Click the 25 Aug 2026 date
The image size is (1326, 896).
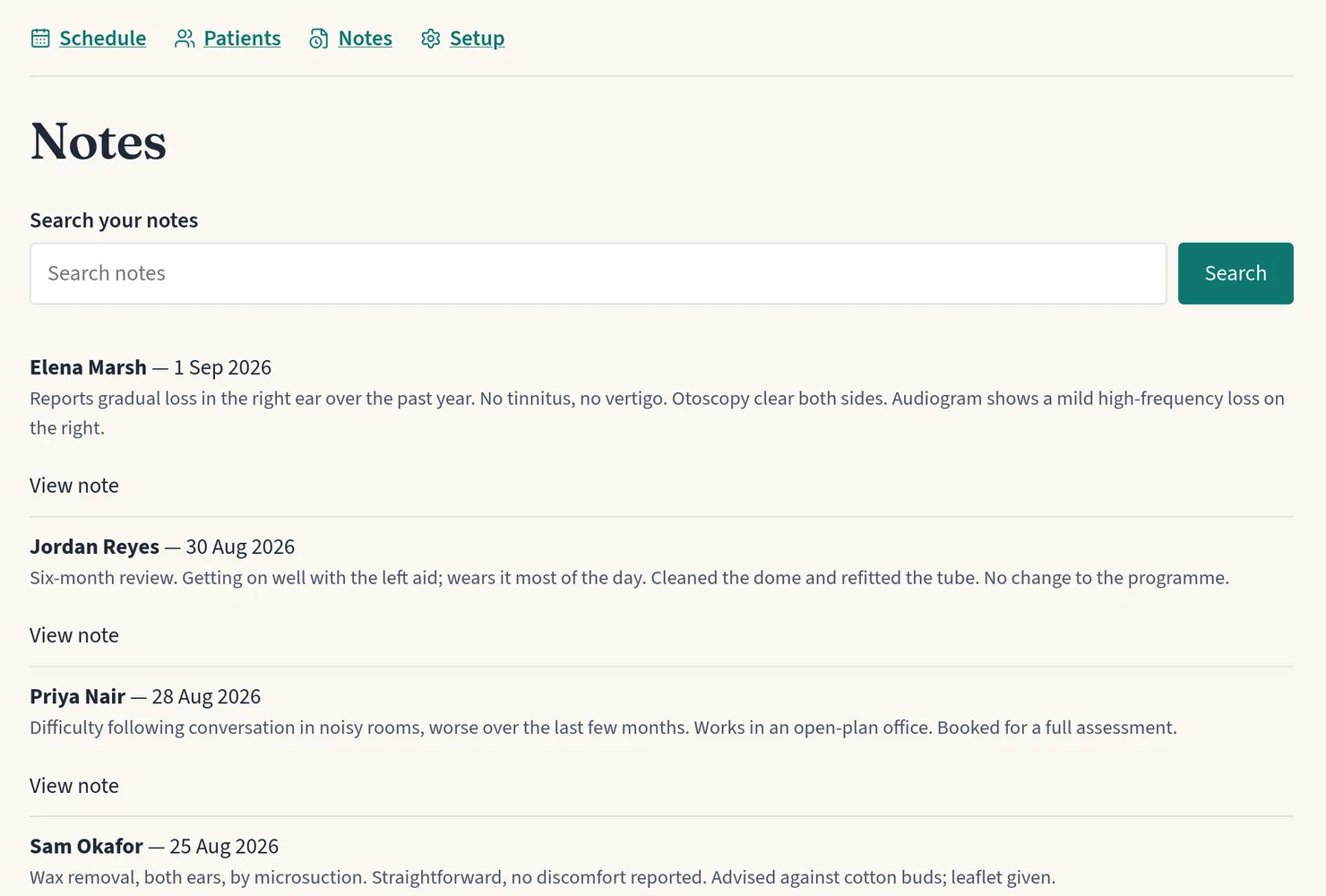[x=224, y=846]
